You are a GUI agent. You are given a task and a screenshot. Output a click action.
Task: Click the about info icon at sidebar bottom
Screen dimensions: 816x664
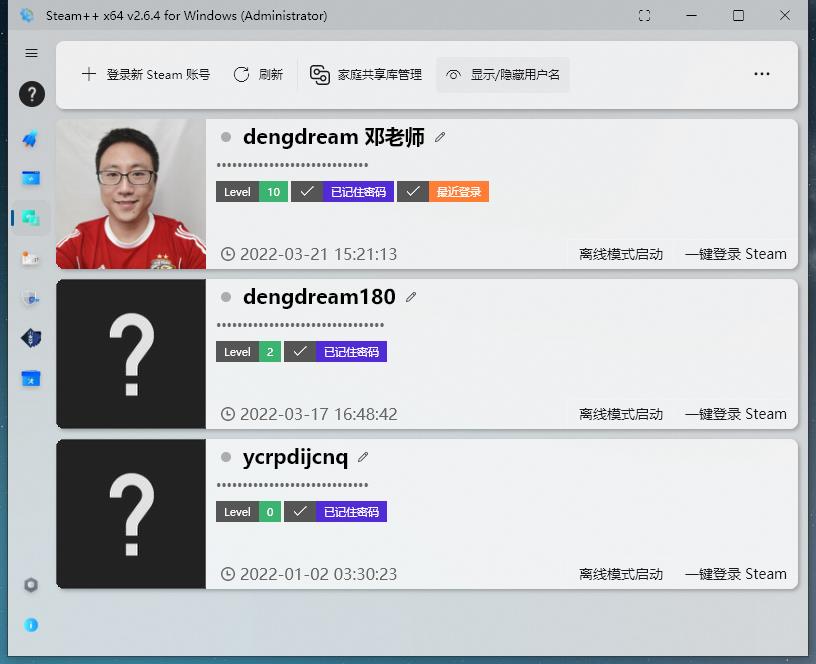[31, 624]
